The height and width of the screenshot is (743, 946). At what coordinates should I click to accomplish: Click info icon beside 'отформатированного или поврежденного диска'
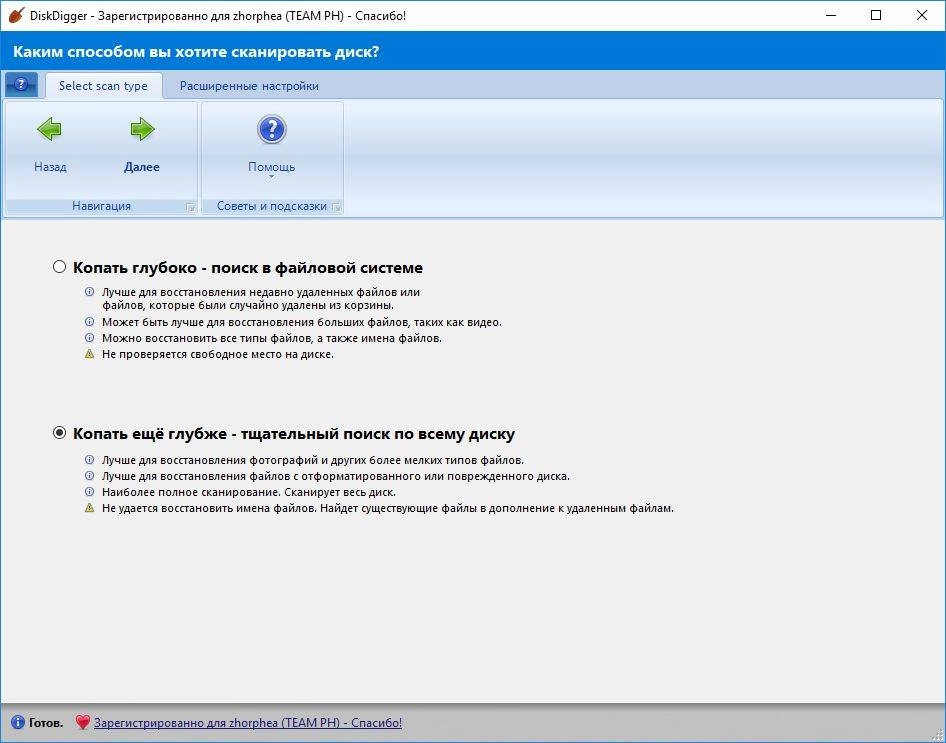point(89,476)
